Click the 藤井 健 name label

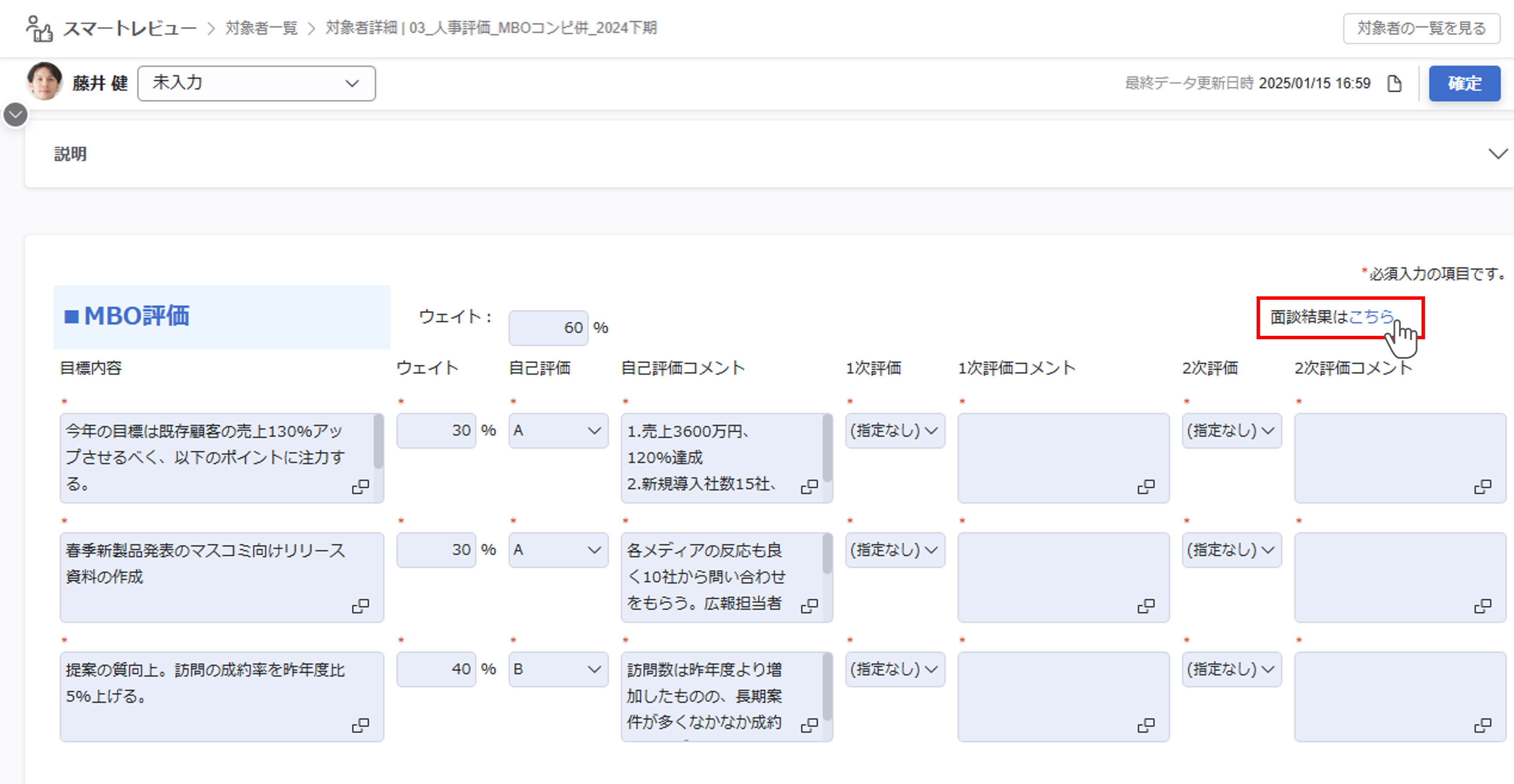tap(101, 83)
